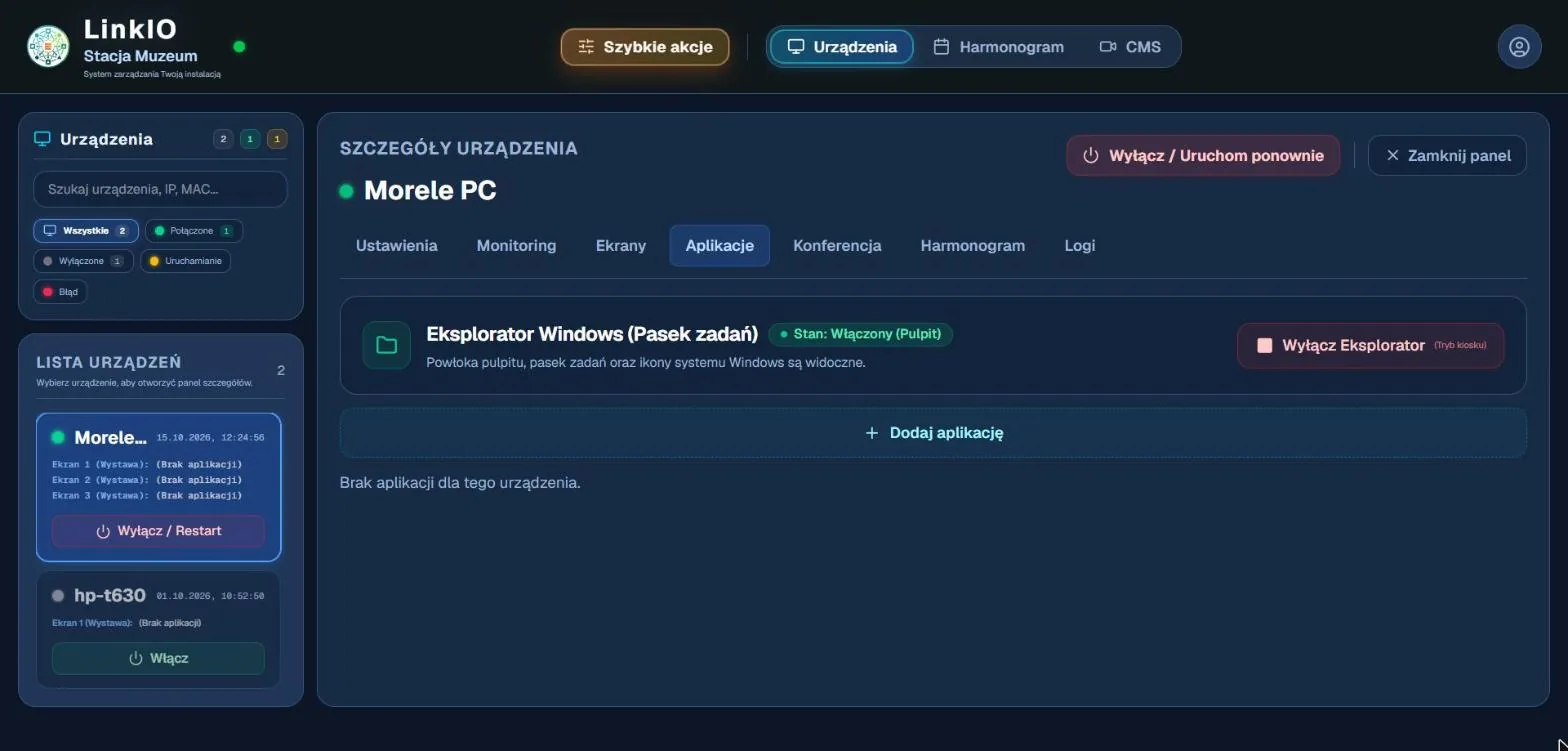The image size is (1568, 751).
Task: Close panel with Zamknij panel
Action: [1447, 155]
